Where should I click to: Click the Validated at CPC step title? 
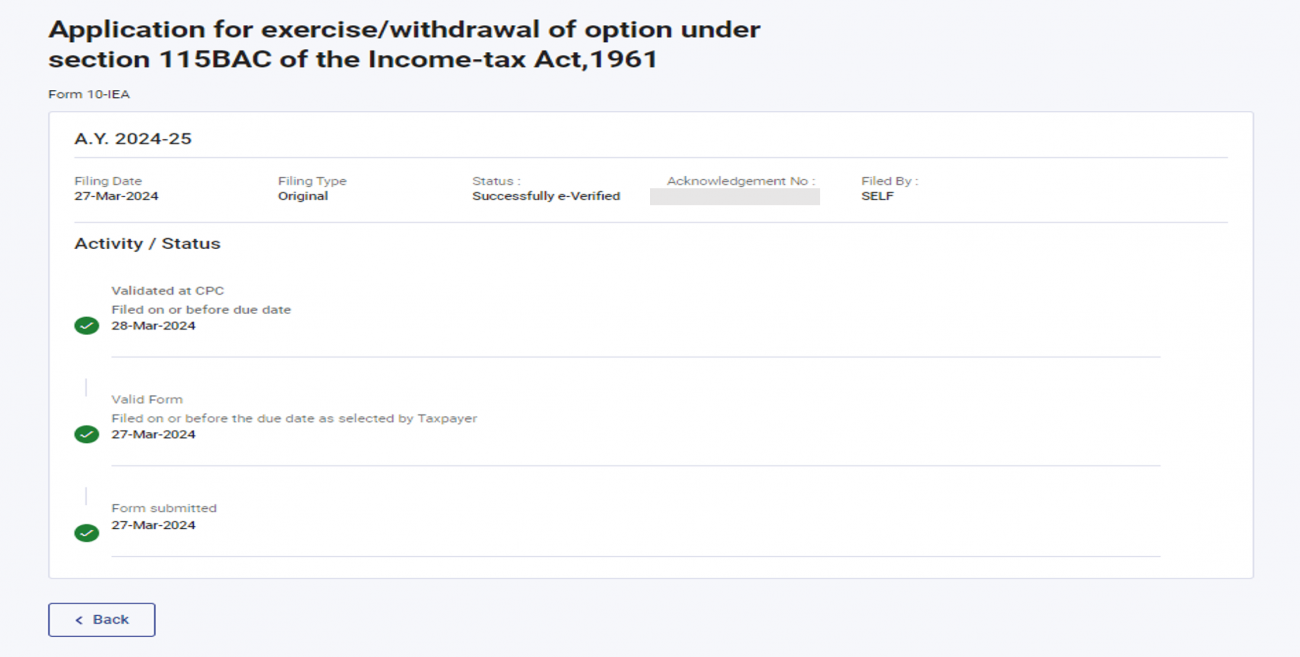pos(168,291)
